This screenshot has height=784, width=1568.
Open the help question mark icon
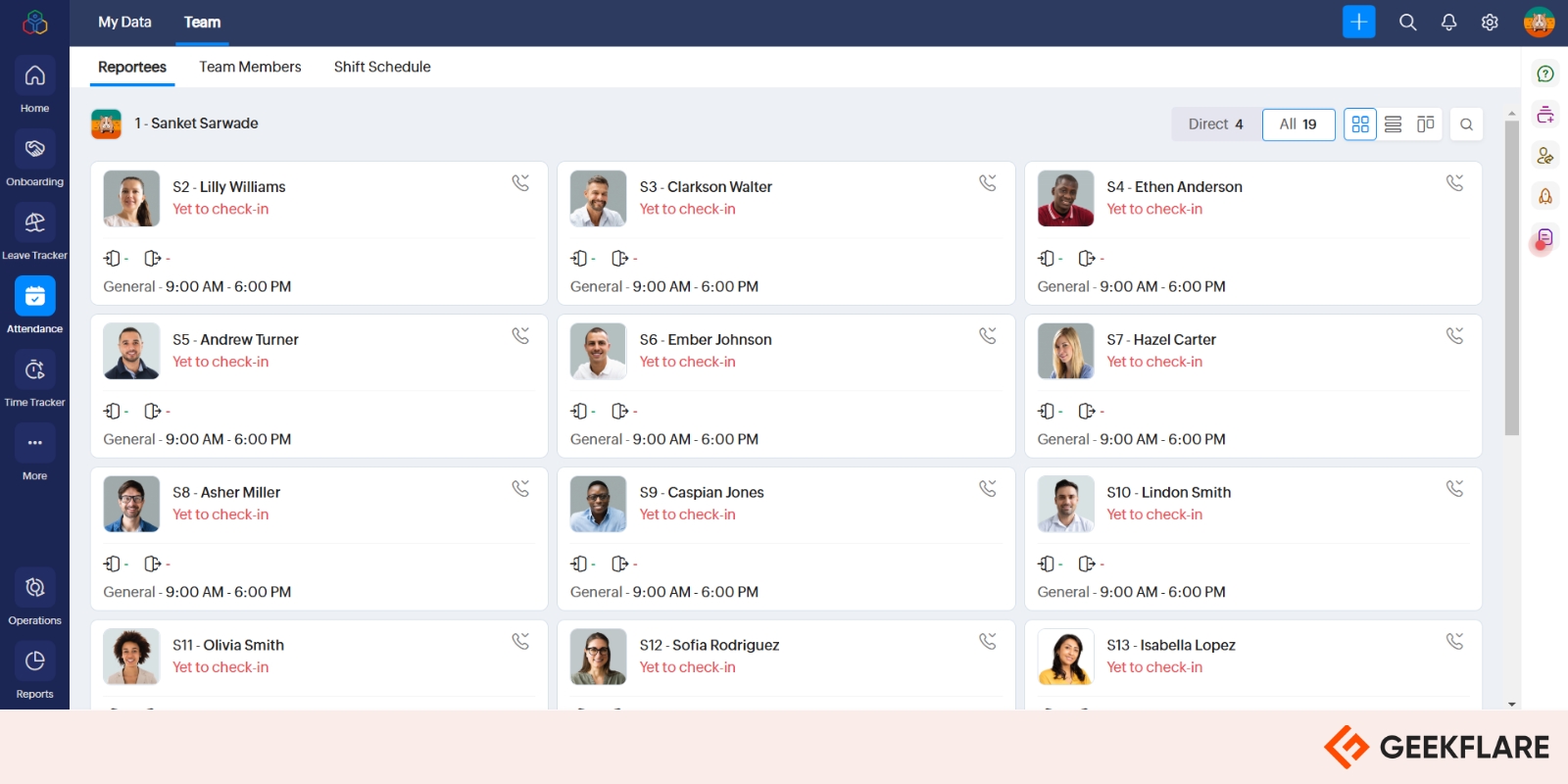tap(1545, 73)
